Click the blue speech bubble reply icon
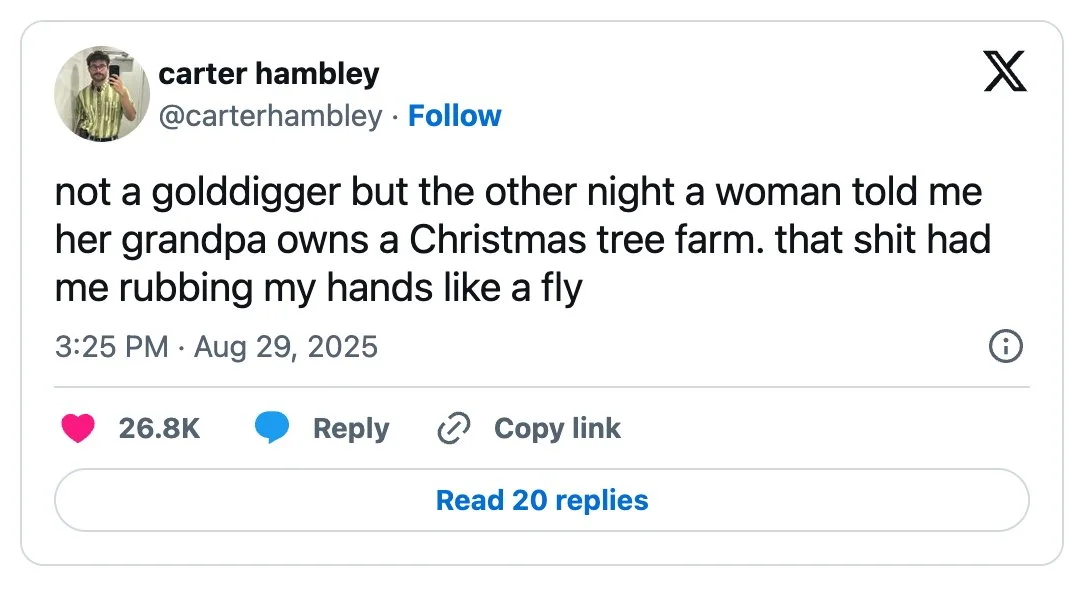The height and width of the screenshot is (597, 1091). [x=271, y=427]
